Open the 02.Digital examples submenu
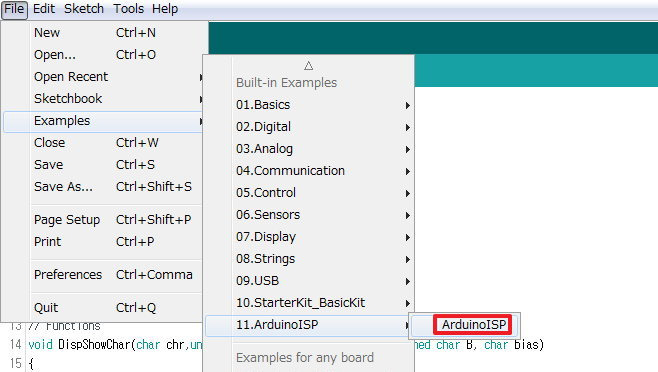This screenshot has height=372, width=658. pos(308,127)
